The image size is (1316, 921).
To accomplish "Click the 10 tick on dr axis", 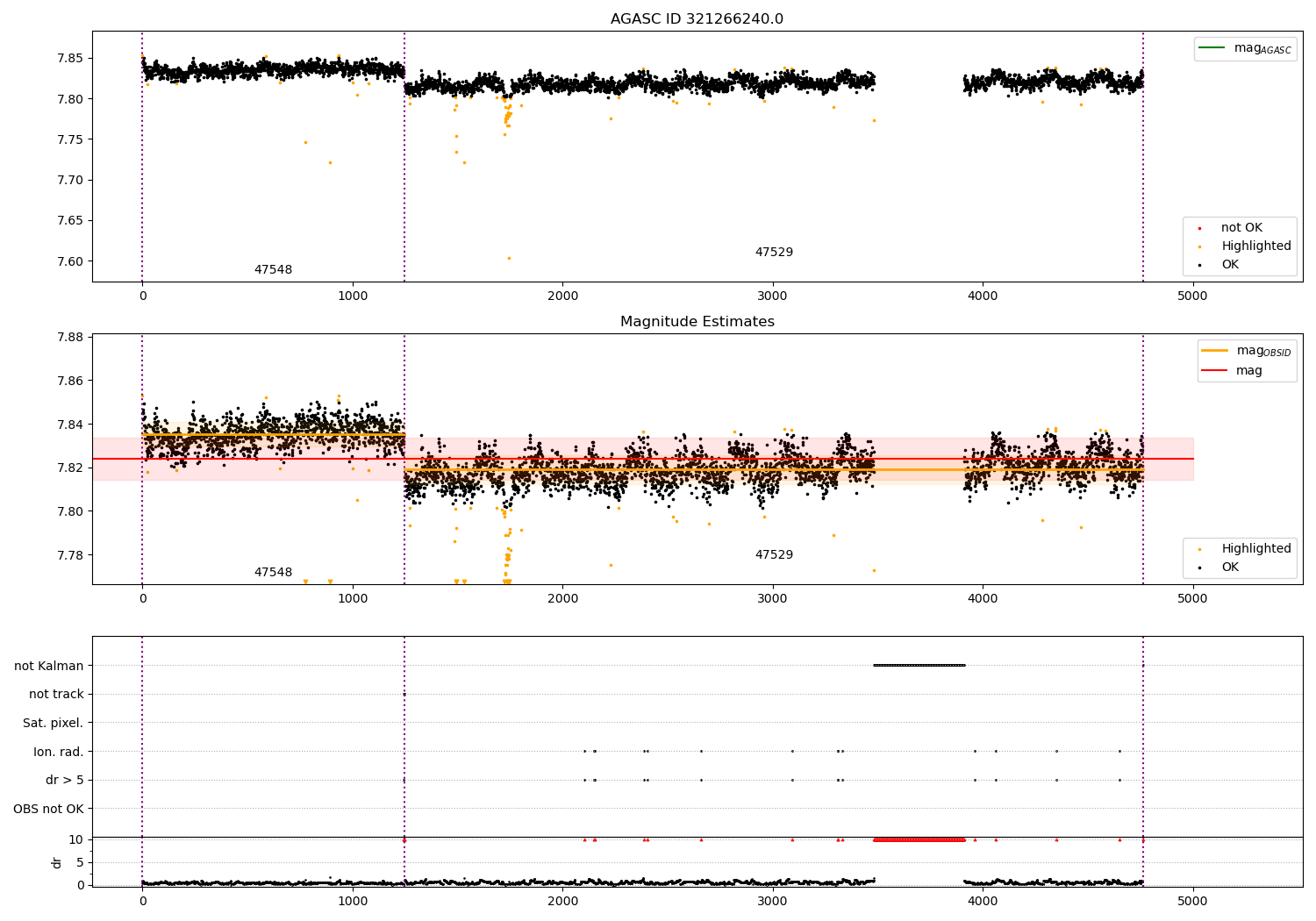I will coord(76,839).
